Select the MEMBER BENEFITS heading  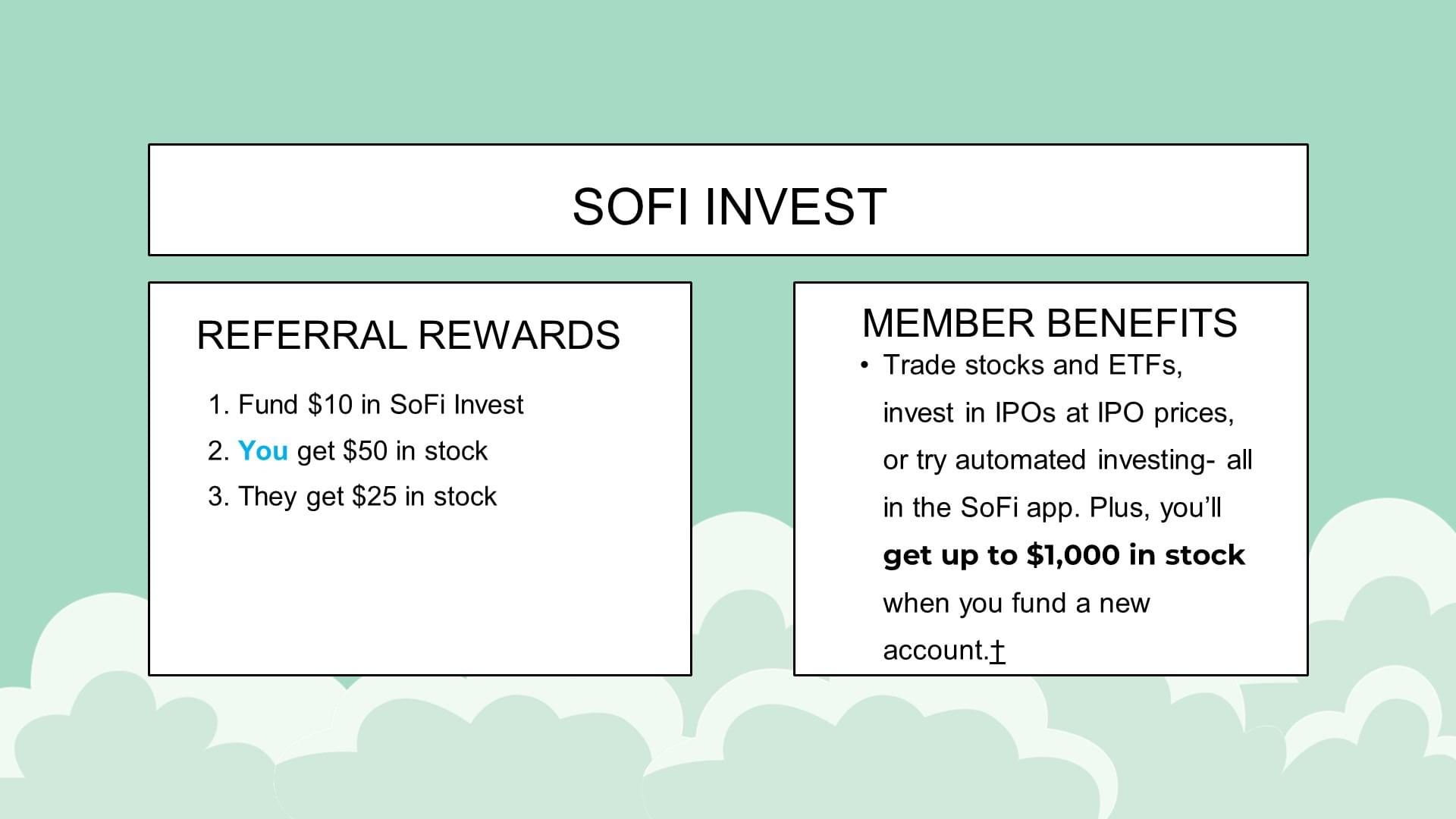1050,323
